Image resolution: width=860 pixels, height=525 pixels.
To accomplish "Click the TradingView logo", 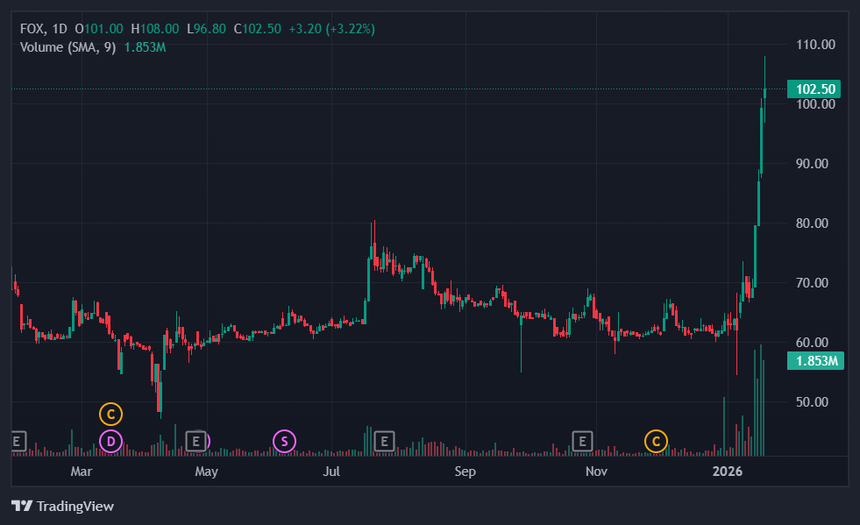I will point(63,506).
